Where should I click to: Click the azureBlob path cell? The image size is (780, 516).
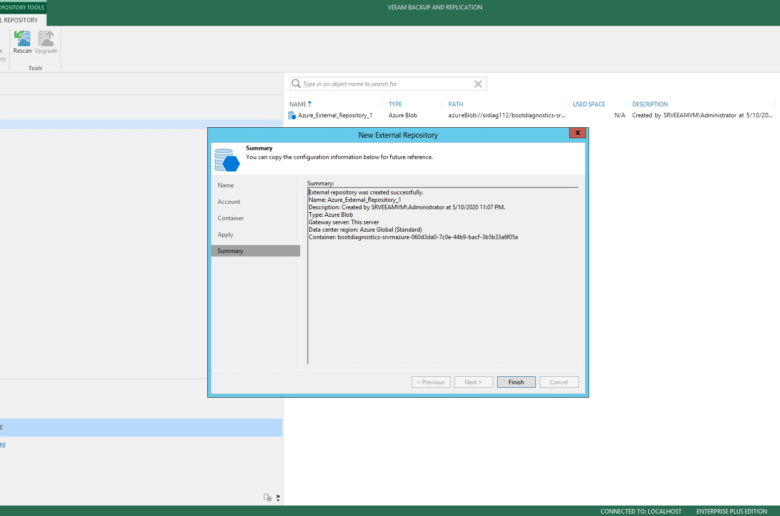tap(506, 115)
